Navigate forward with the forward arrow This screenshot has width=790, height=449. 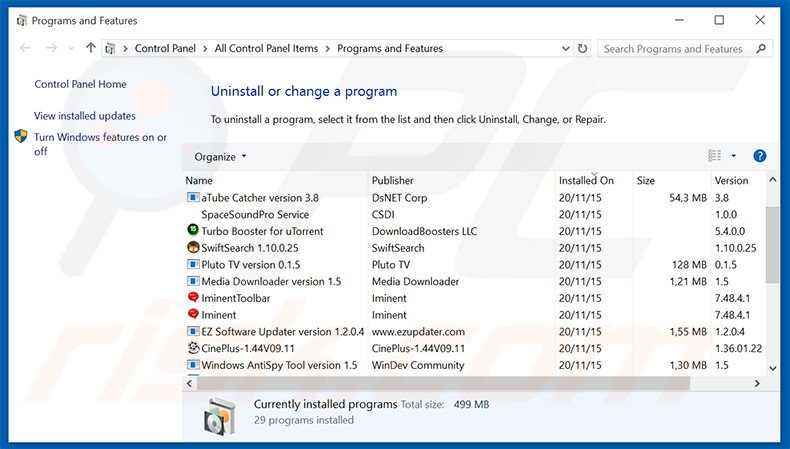click(51, 48)
